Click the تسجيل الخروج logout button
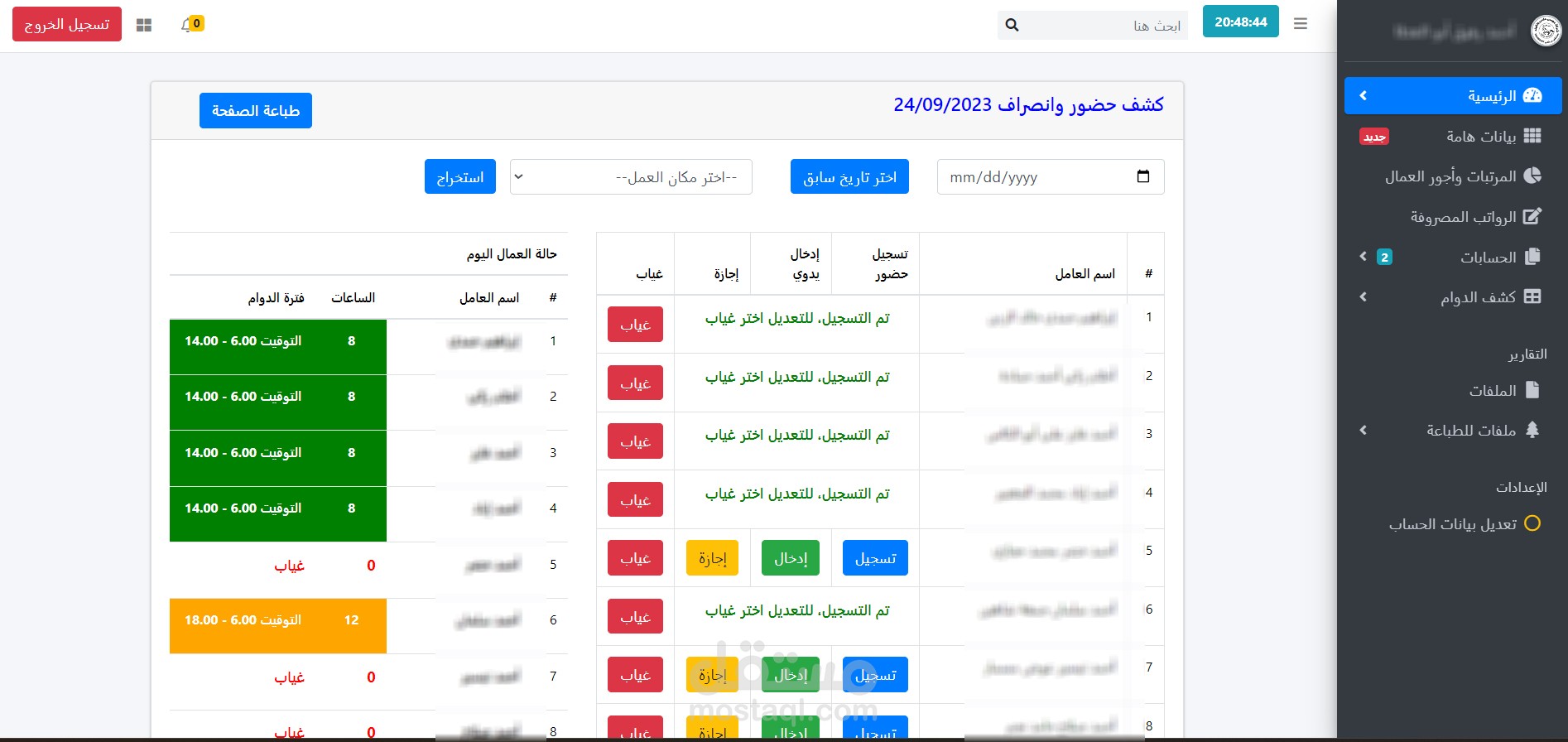Image resolution: width=1568 pixels, height=742 pixels. 67,24
